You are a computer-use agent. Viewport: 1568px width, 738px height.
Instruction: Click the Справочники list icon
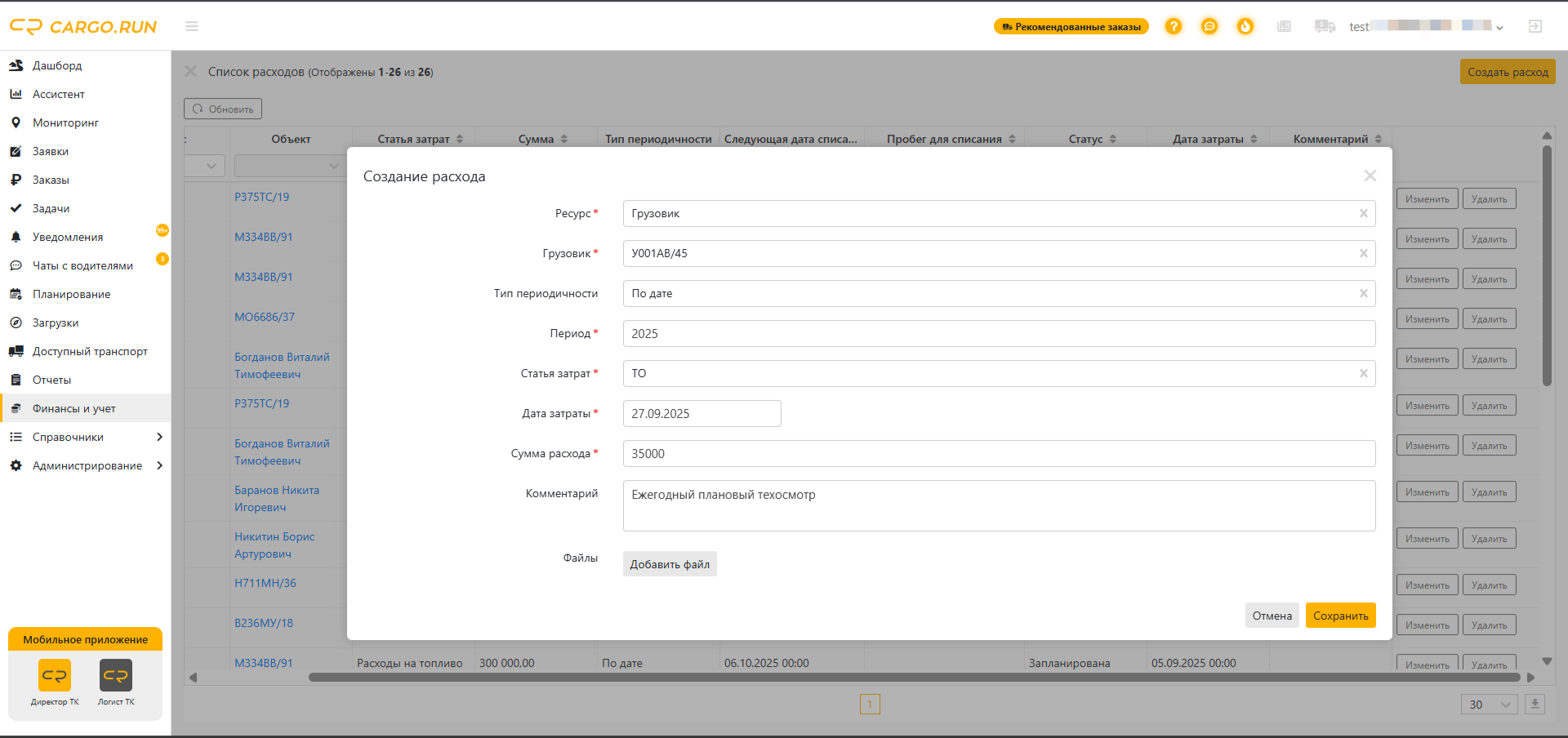(16, 437)
